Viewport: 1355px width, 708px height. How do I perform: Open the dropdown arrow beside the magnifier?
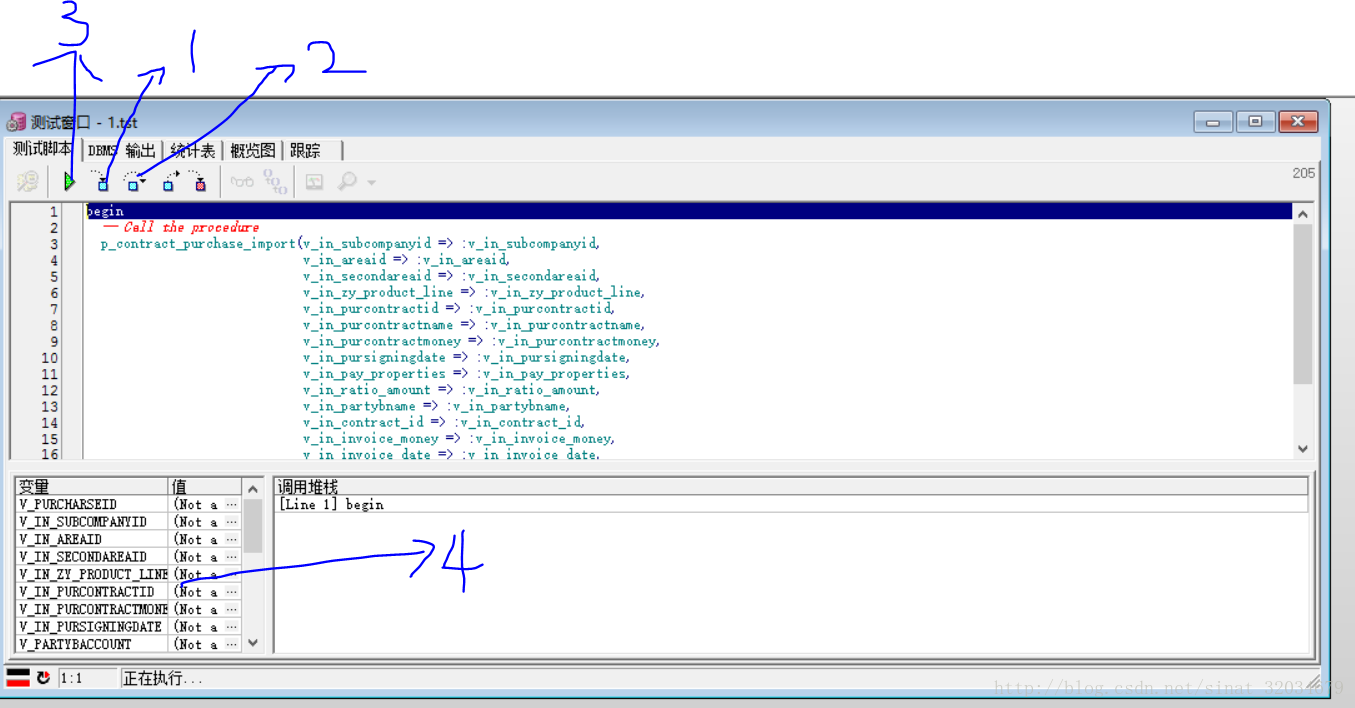371,183
